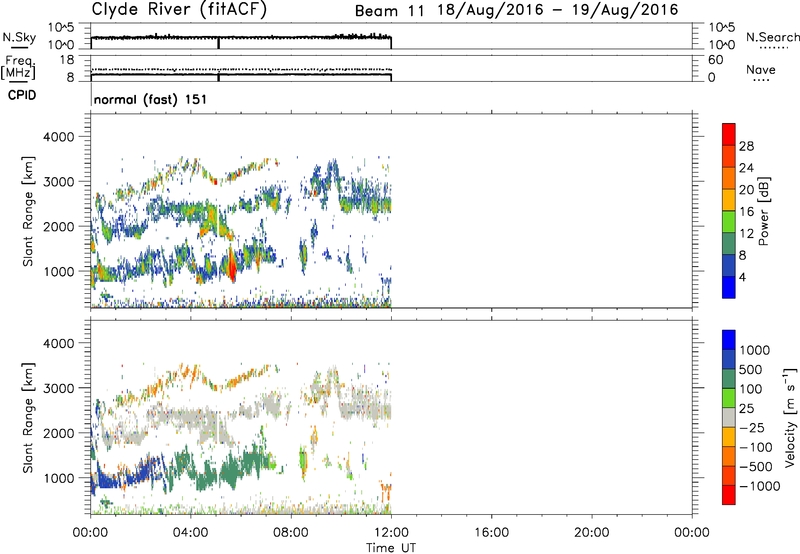This screenshot has width=800, height=554.
Task: Click the "Beam 11" label in the header
Action: point(389,11)
